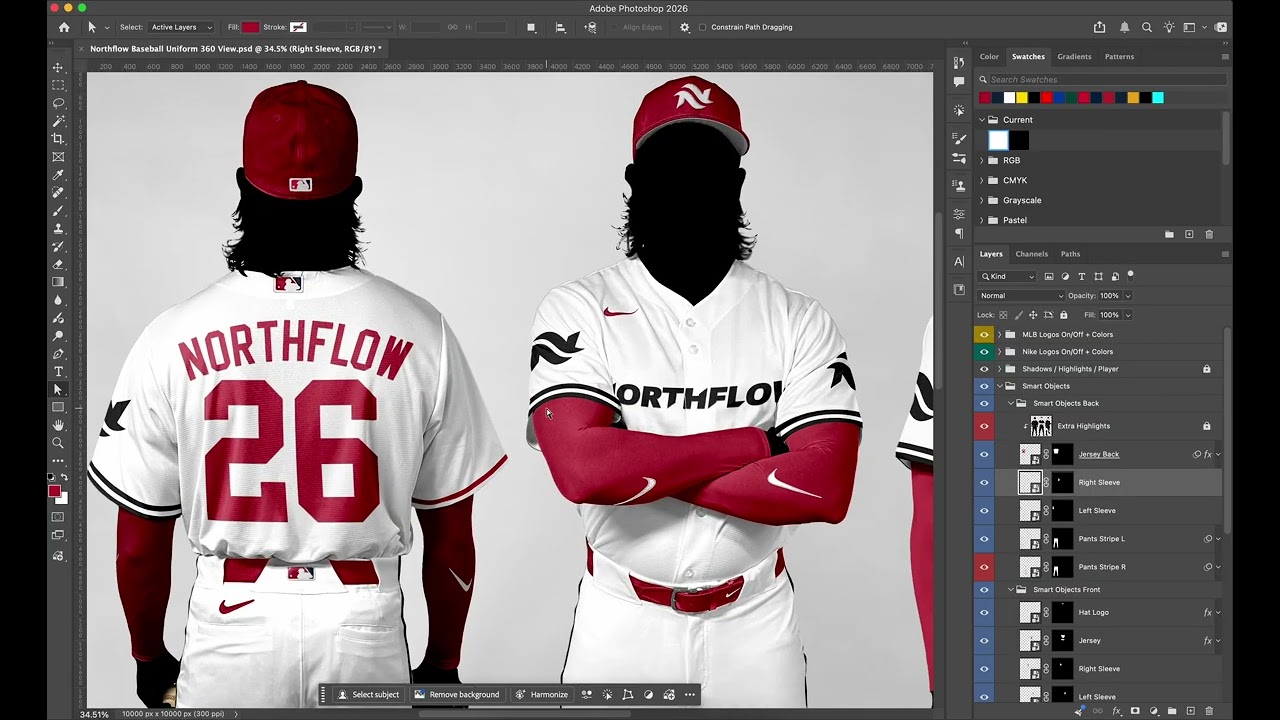The image size is (1280, 720).
Task: Click the Pants Stripe L layer thumbnail
Action: [1029, 539]
